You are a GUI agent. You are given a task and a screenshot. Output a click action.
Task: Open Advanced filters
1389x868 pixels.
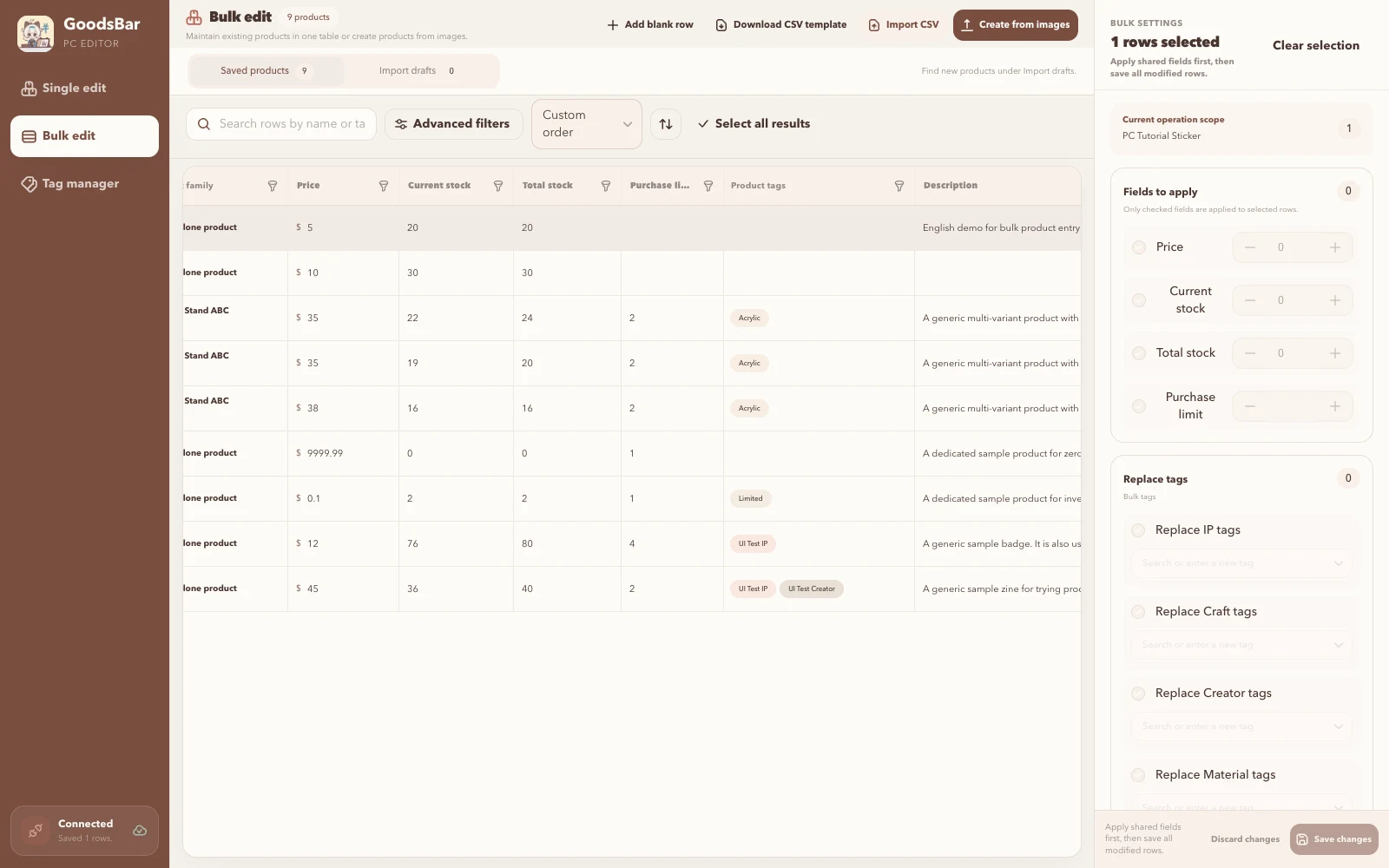click(453, 124)
